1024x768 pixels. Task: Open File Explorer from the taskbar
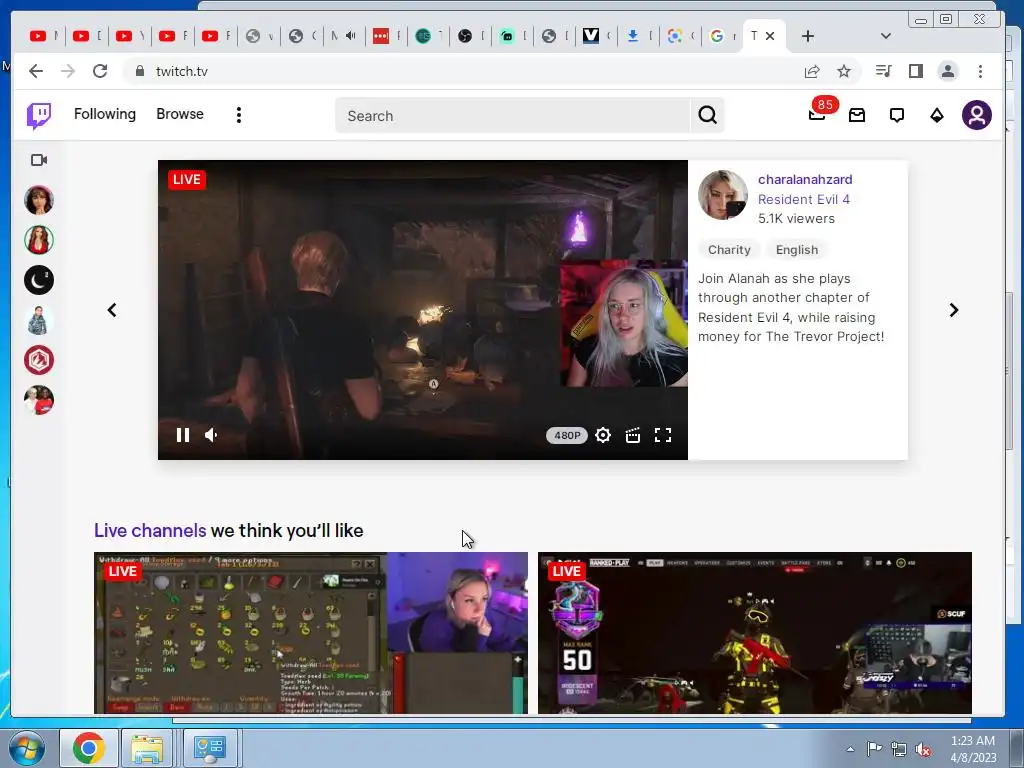point(148,748)
